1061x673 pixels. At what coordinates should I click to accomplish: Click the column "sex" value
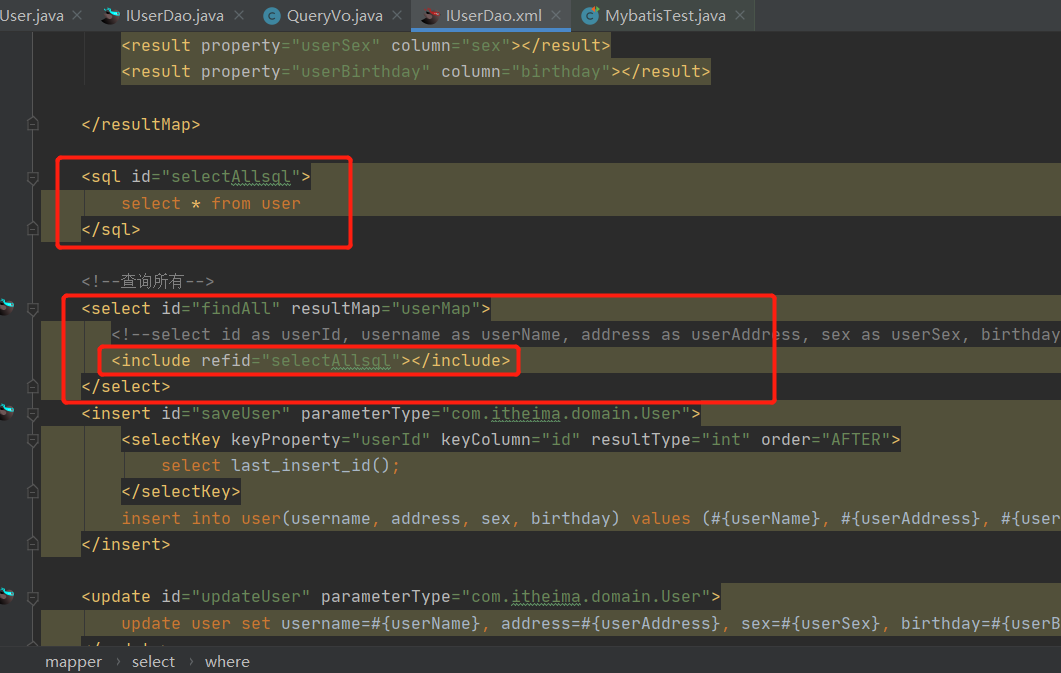point(486,45)
